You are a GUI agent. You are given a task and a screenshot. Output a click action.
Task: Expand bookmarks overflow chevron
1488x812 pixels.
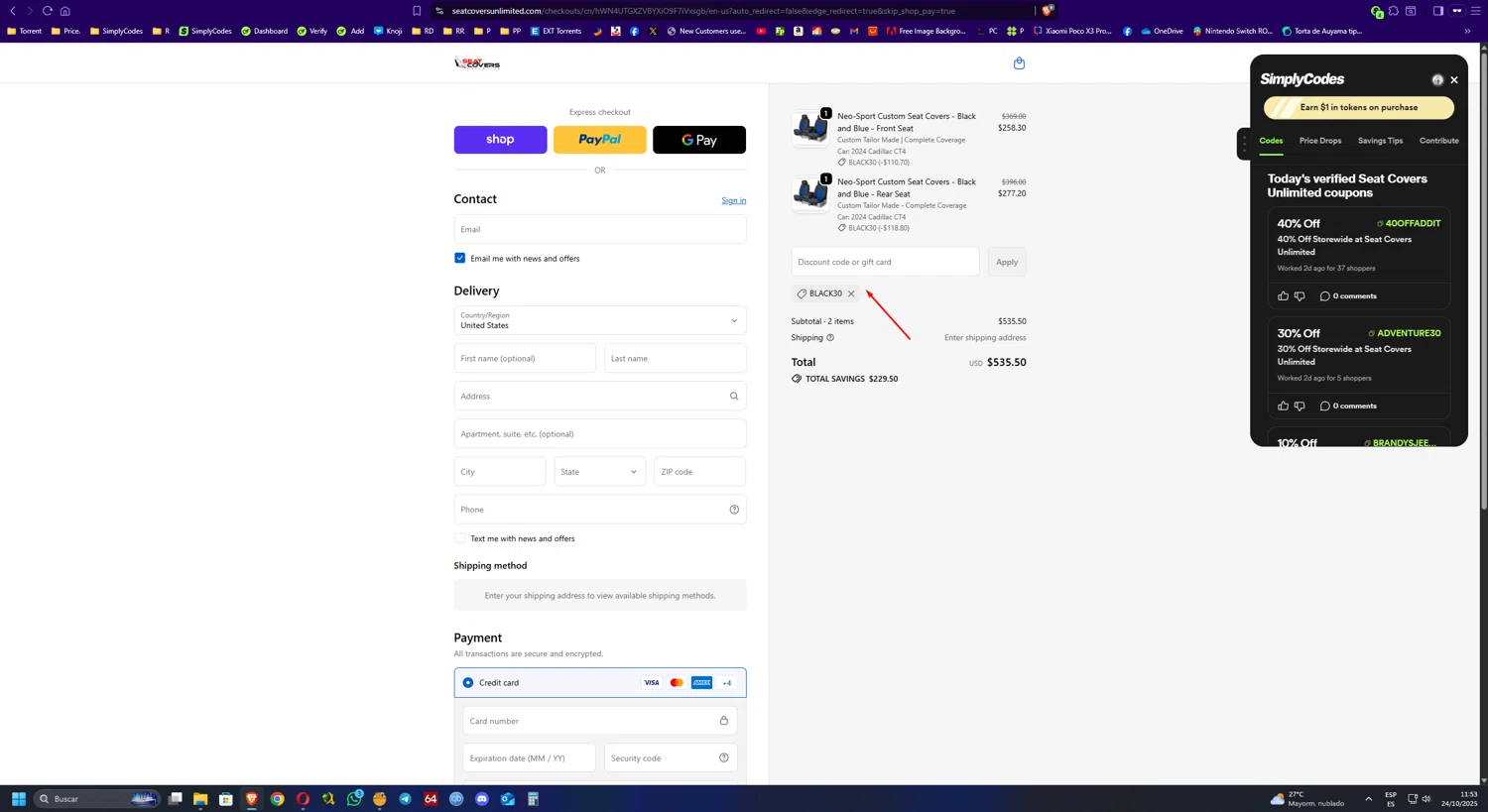pyautogui.click(x=1467, y=31)
